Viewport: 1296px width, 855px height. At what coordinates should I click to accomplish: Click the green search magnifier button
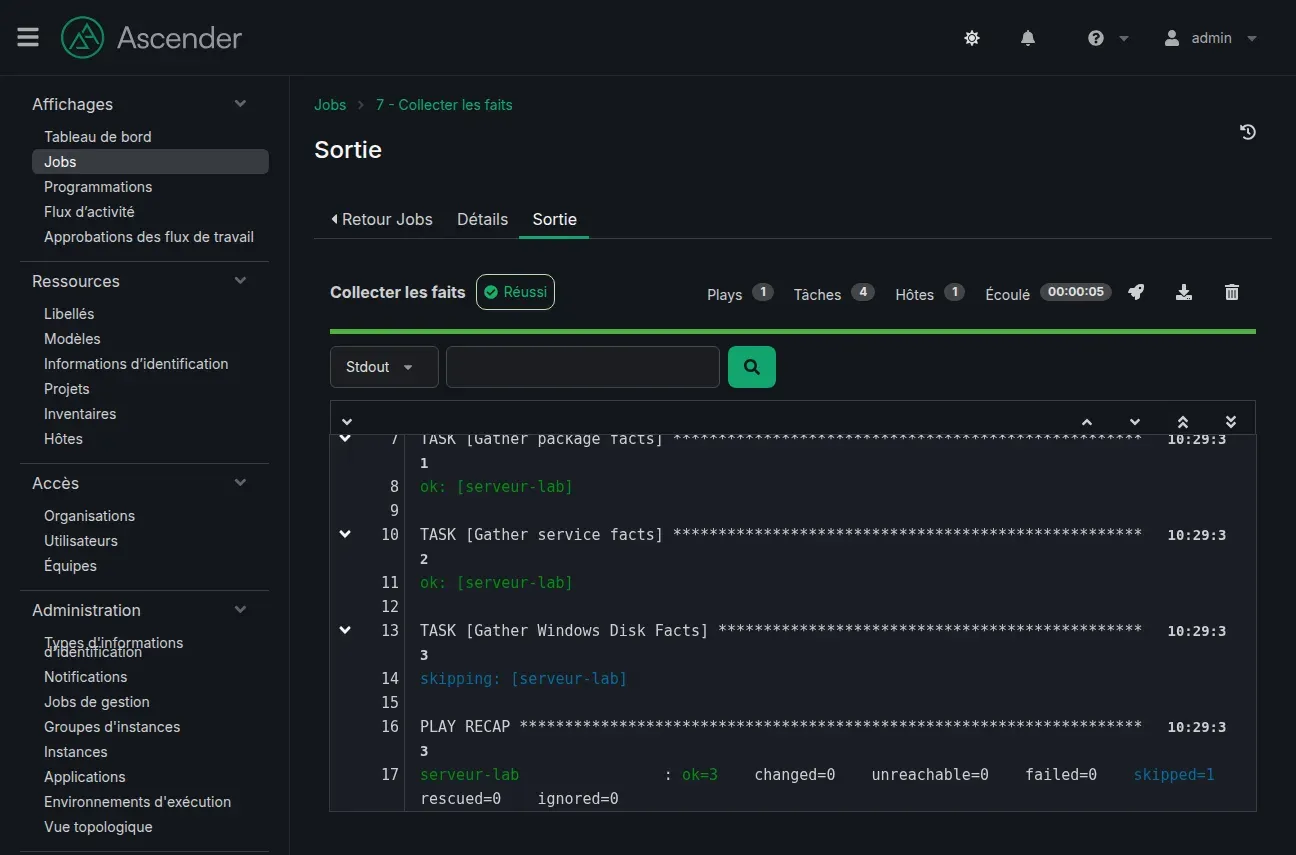(x=752, y=367)
